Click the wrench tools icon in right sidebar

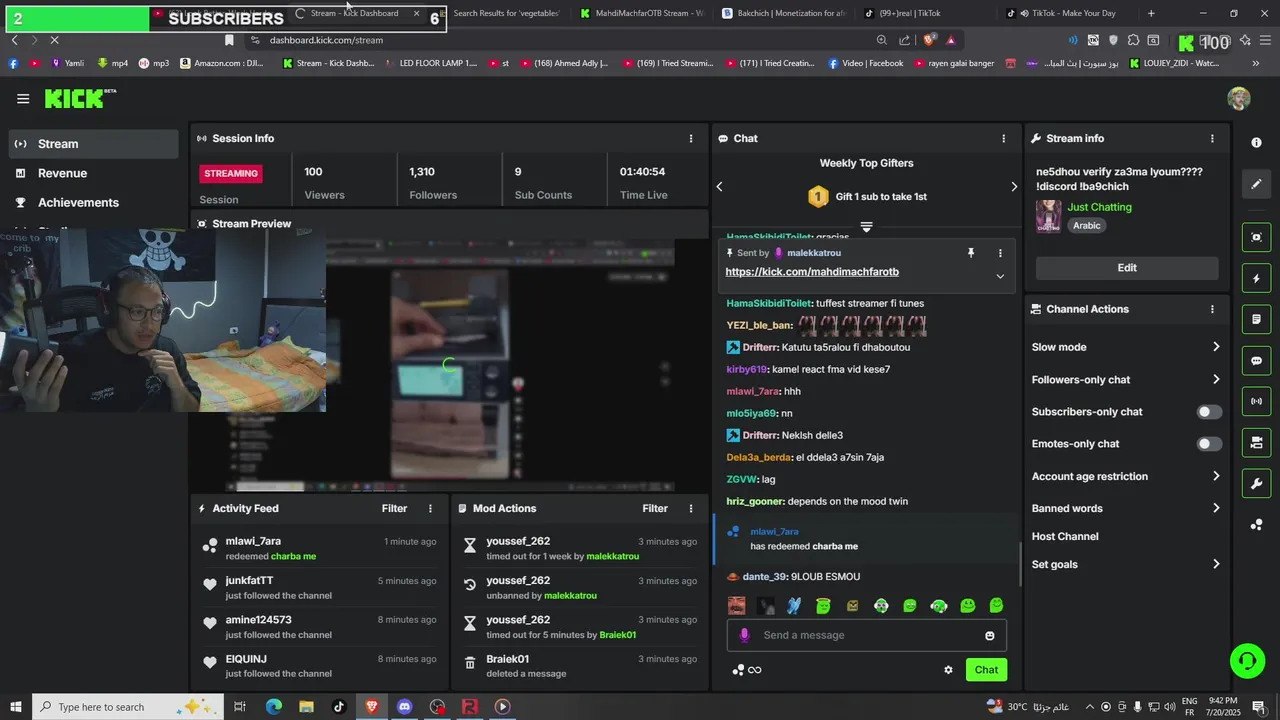1256,484
